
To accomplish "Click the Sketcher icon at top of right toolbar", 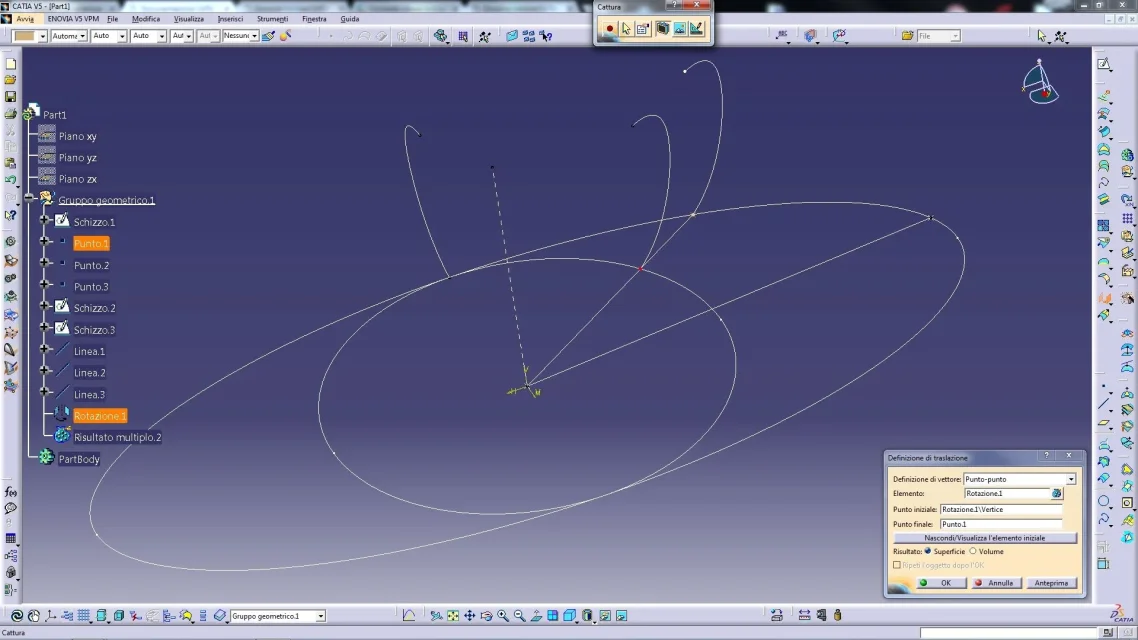I will tap(1104, 65).
